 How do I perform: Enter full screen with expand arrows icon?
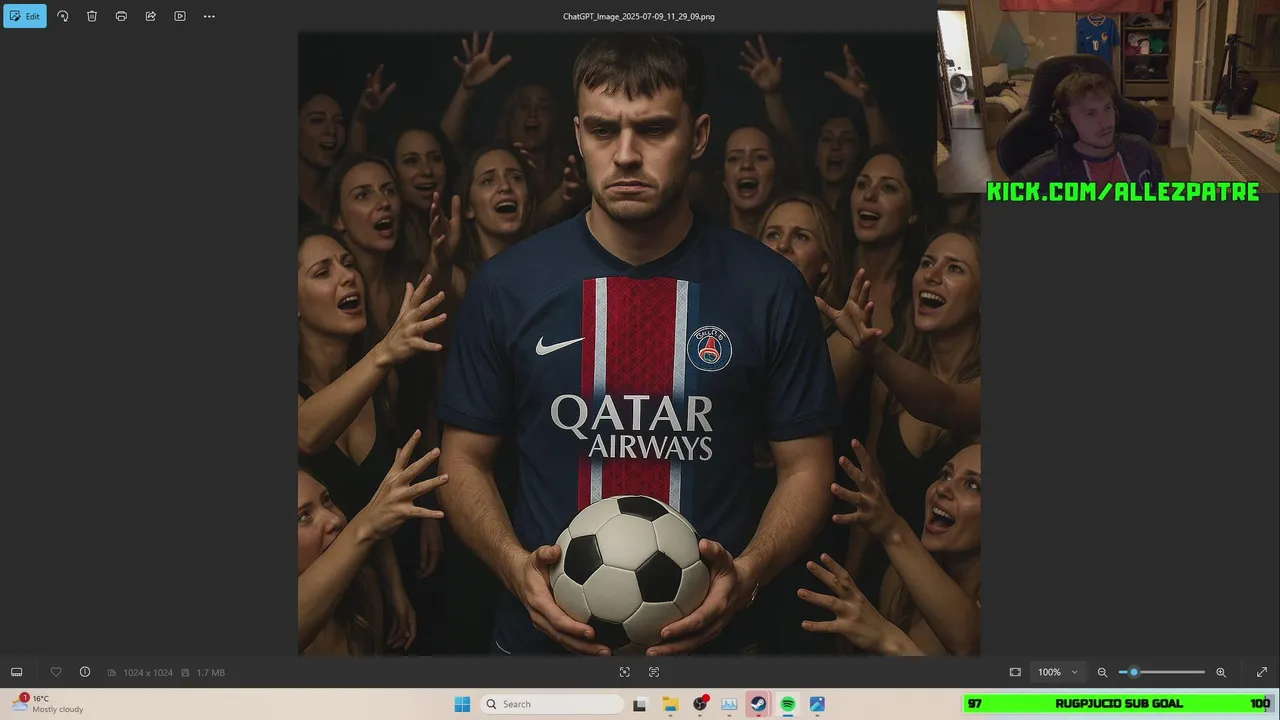click(x=1262, y=672)
